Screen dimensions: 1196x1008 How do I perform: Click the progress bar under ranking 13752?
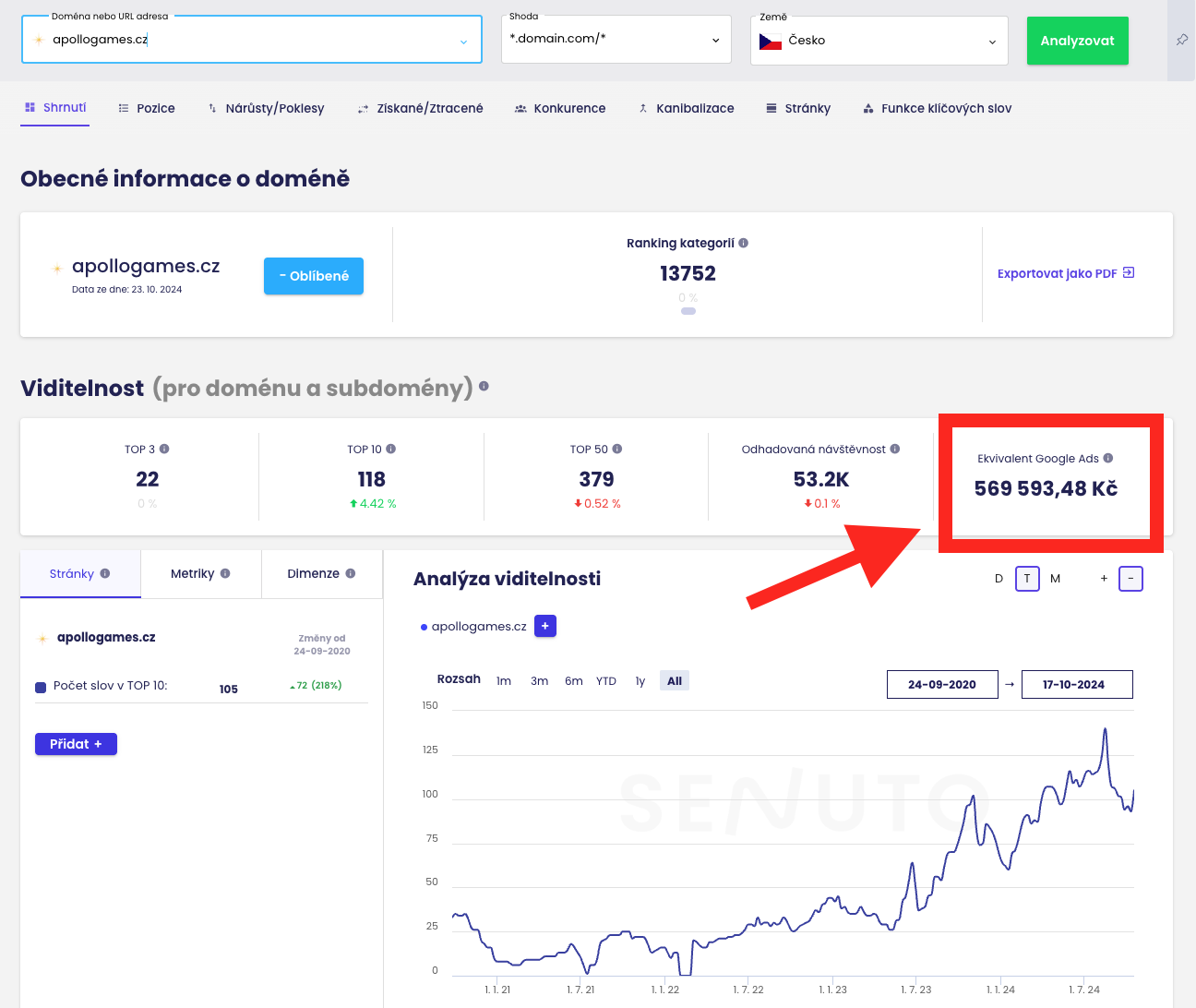(688, 311)
